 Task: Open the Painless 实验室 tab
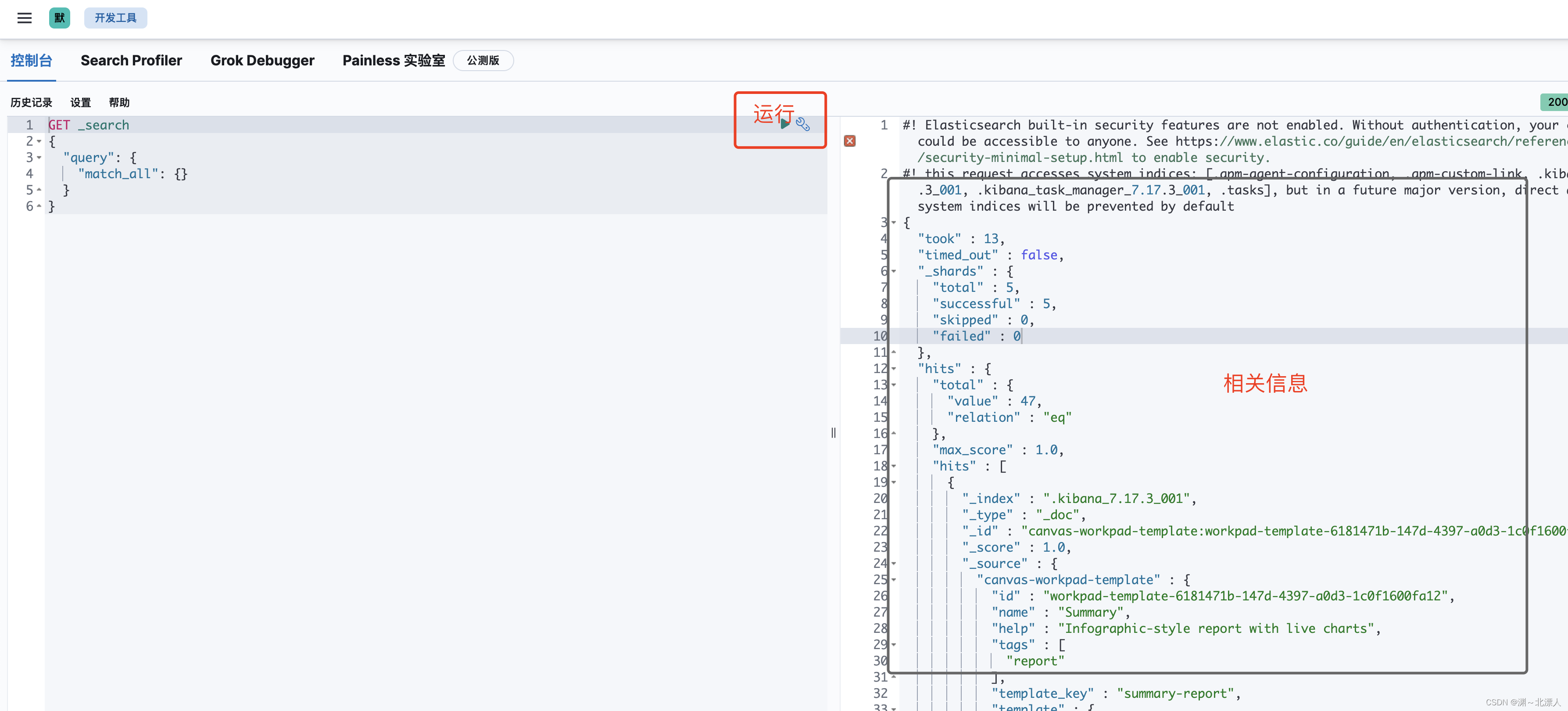[x=393, y=60]
